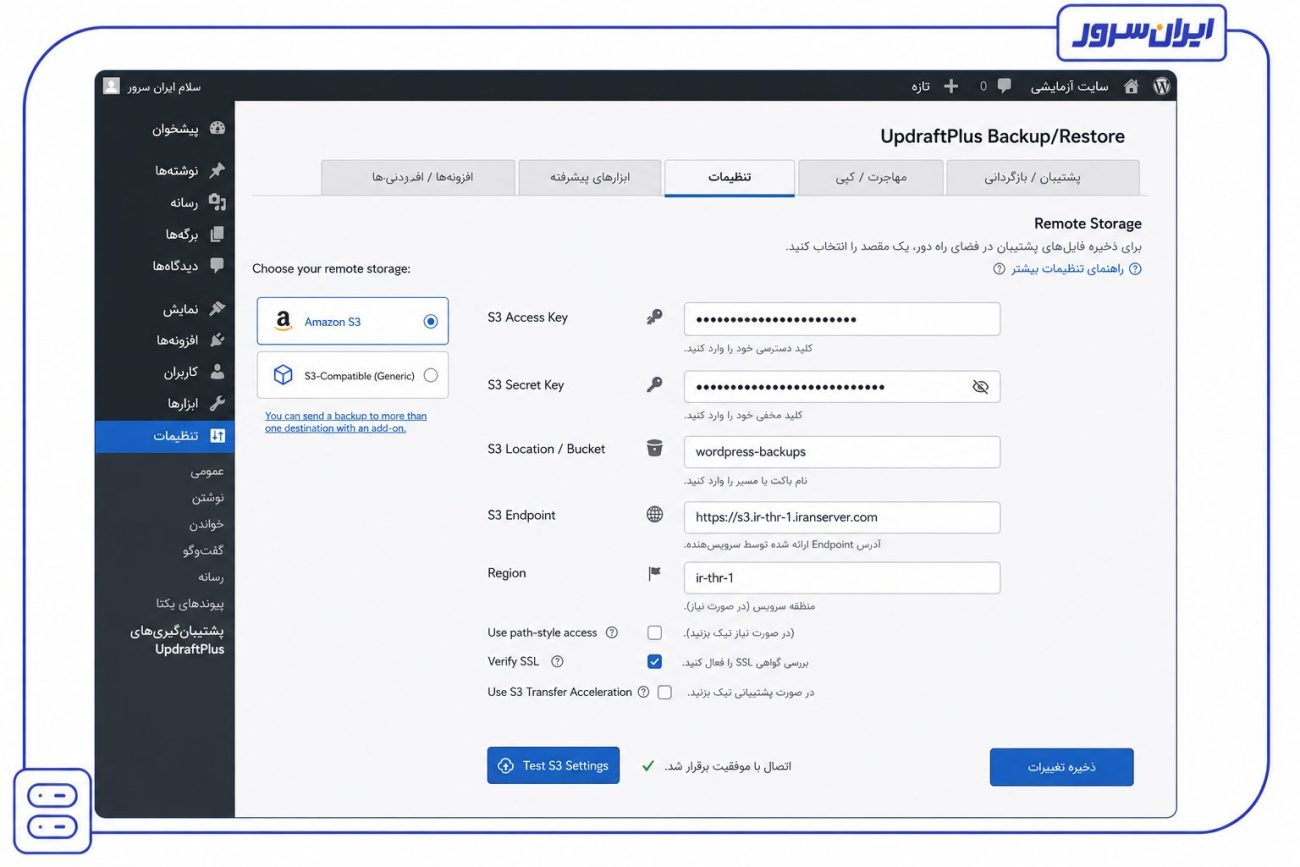Open the site home icon in admin bar

pyautogui.click(x=1131, y=87)
